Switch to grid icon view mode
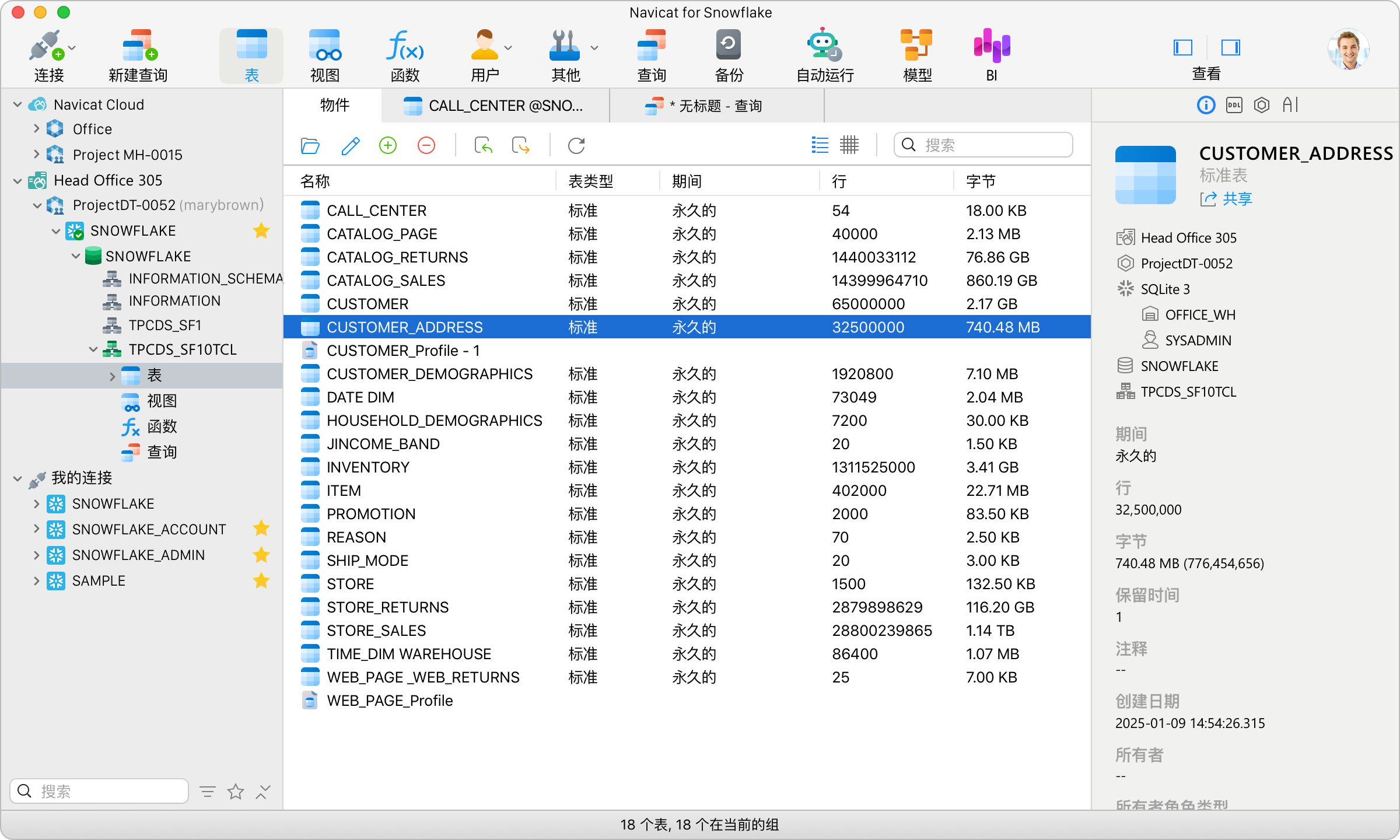This screenshot has width=1400, height=840. (849, 145)
